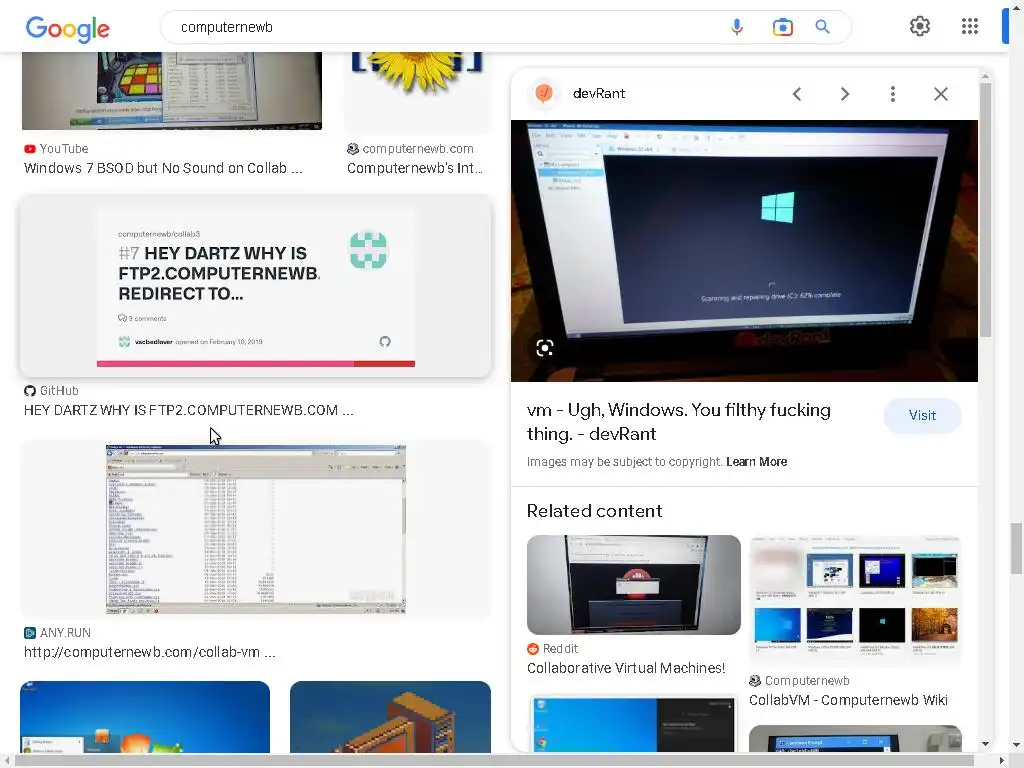
Task: Click the preview panel scroll-down arrow
Action: [985, 743]
